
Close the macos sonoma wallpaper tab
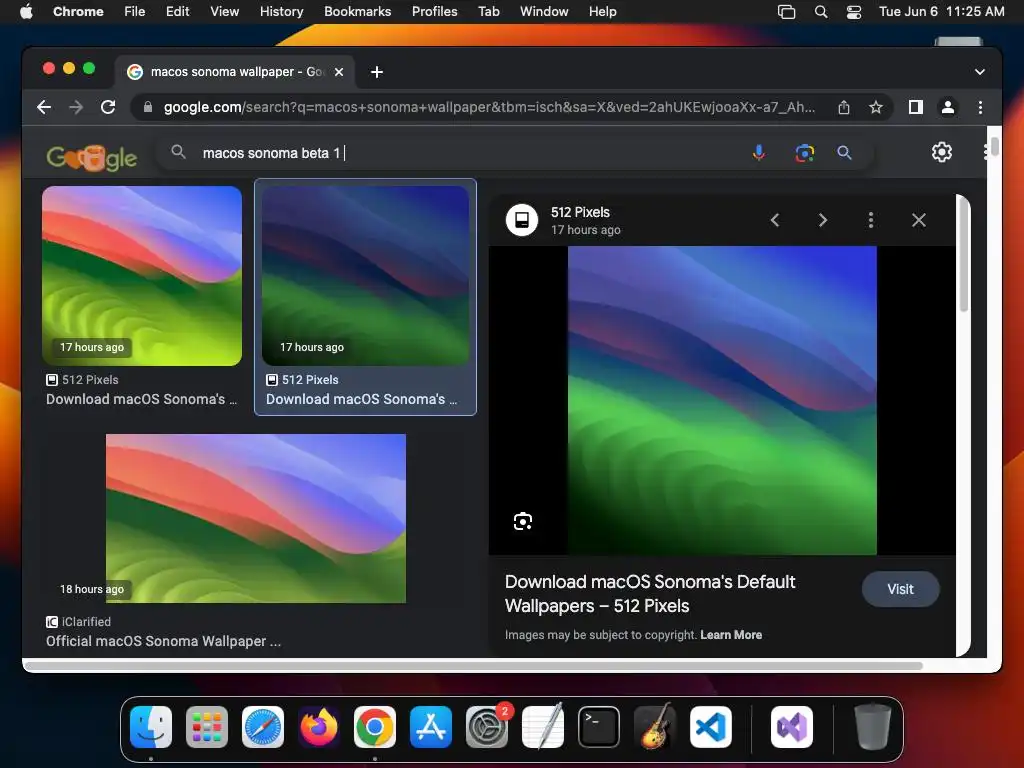click(339, 72)
